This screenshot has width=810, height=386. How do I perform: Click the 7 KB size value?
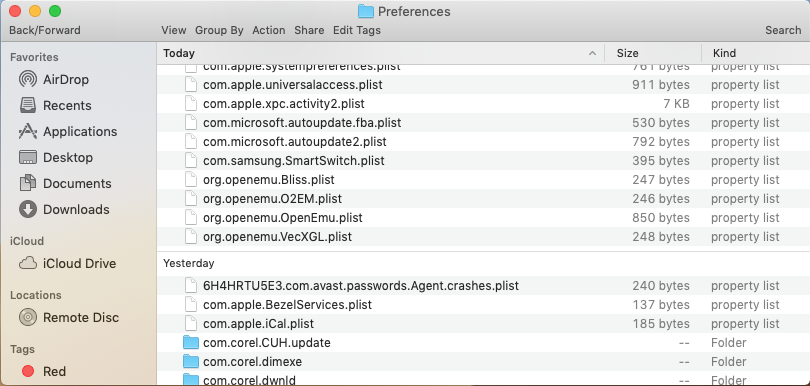pos(676,104)
